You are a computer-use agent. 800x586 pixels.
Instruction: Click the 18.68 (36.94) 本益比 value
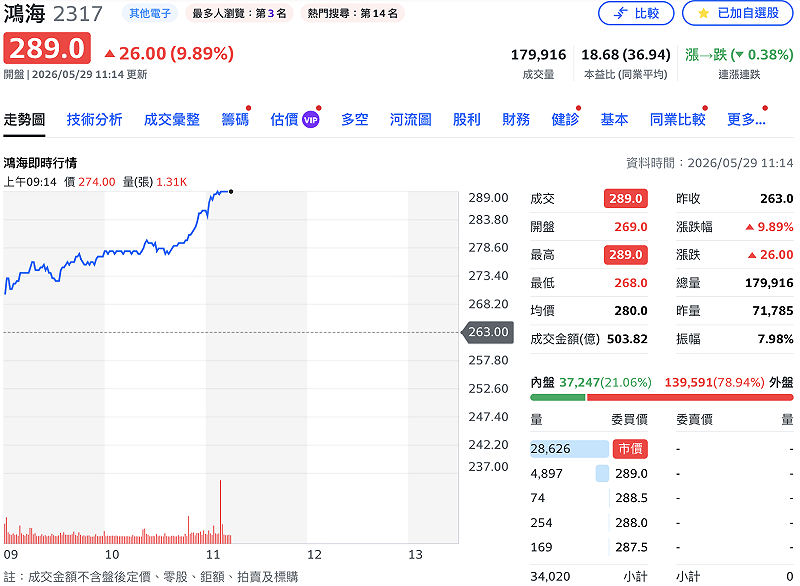click(626, 55)
